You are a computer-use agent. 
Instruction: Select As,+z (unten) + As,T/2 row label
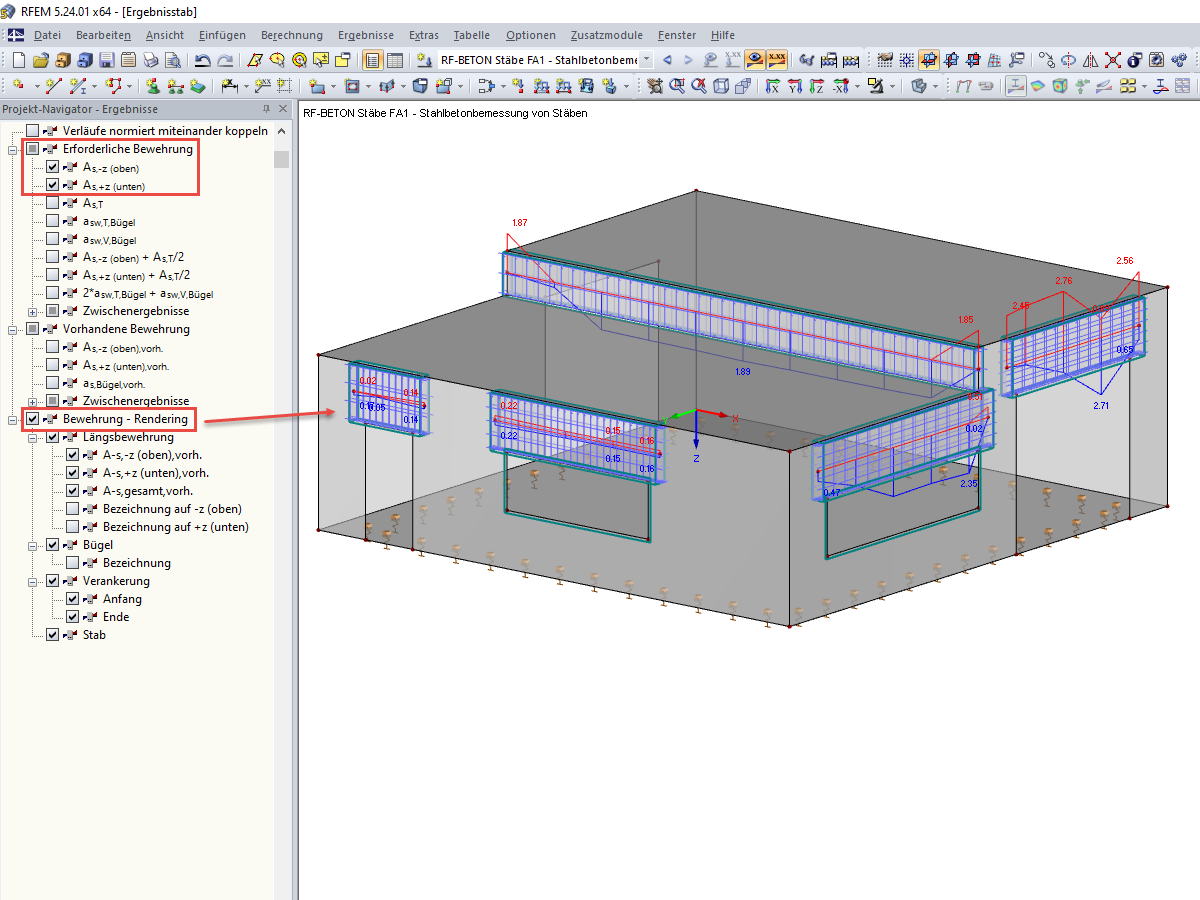coord(136,276)
